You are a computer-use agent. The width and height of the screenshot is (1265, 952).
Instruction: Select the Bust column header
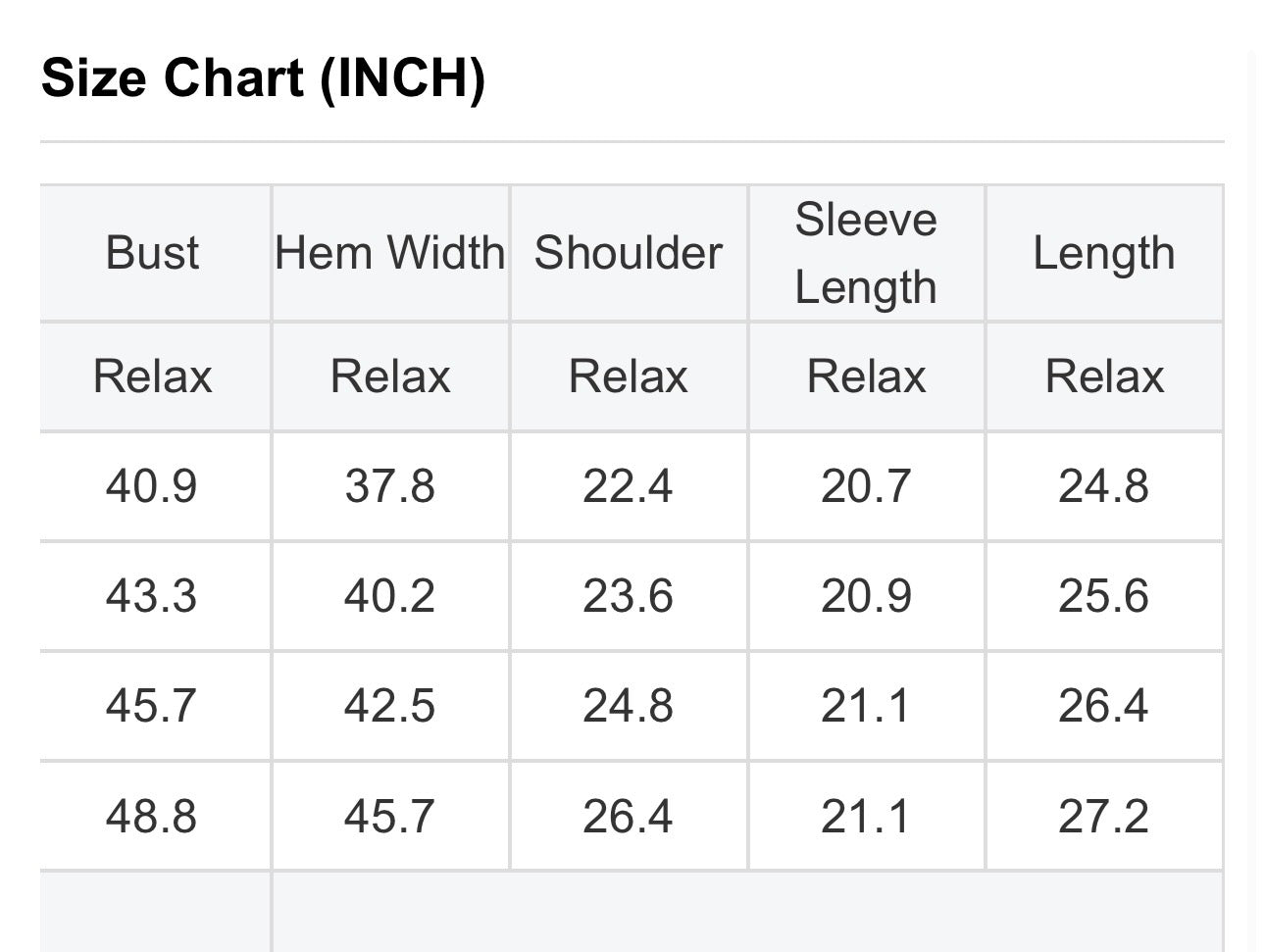[x=152, y=253]
